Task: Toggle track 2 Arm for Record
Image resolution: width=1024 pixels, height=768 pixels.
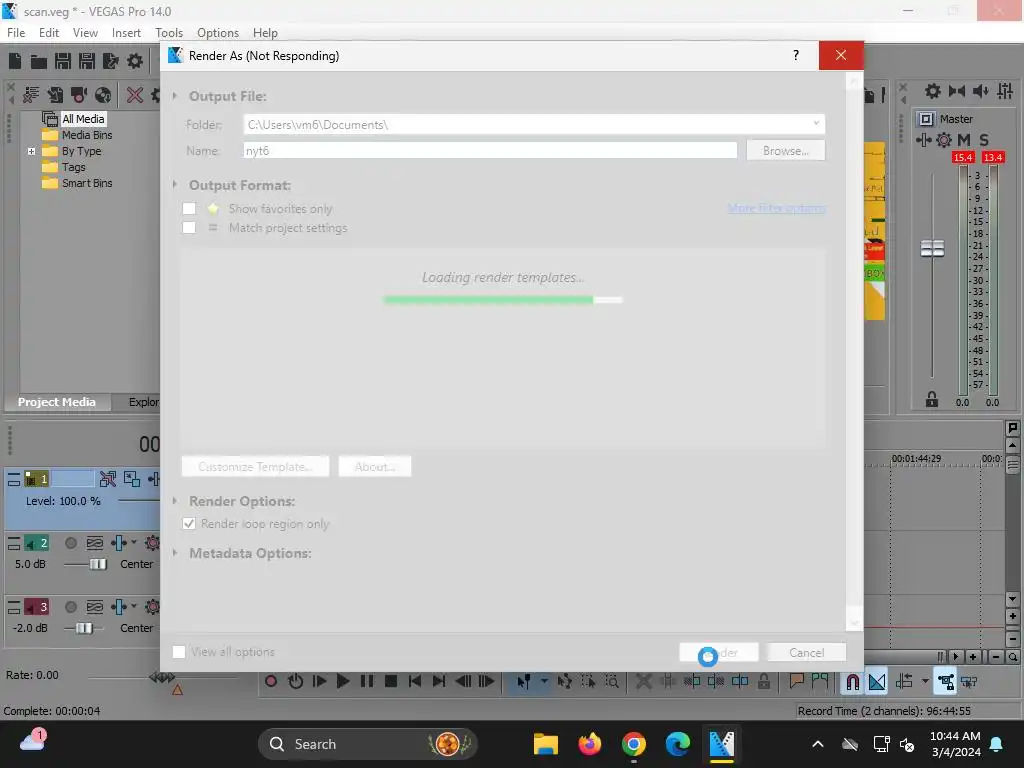Action: (x=71, y=543)
